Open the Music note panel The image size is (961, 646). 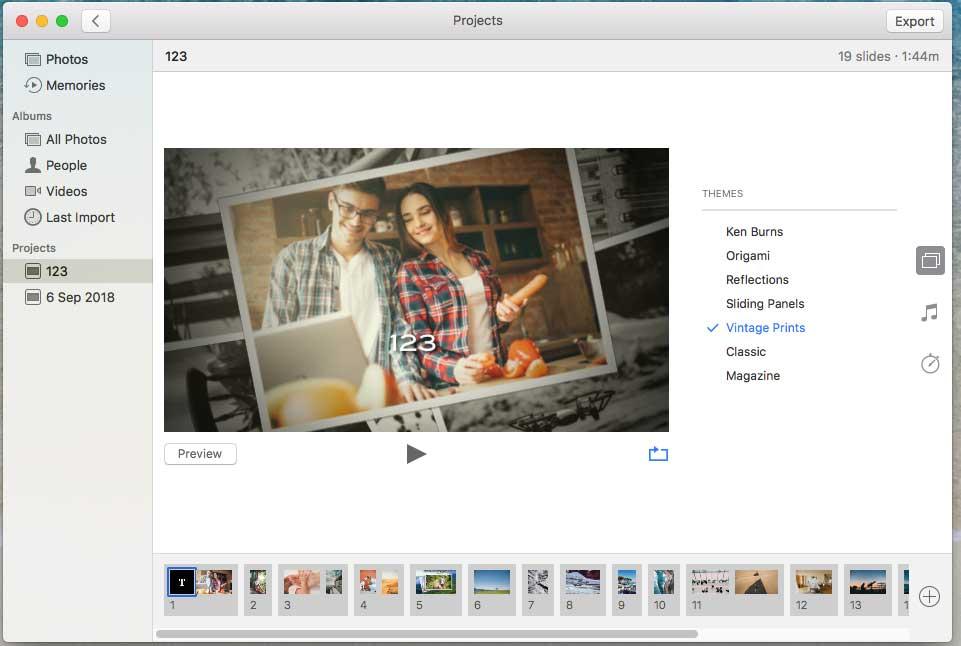coord(930,313)
